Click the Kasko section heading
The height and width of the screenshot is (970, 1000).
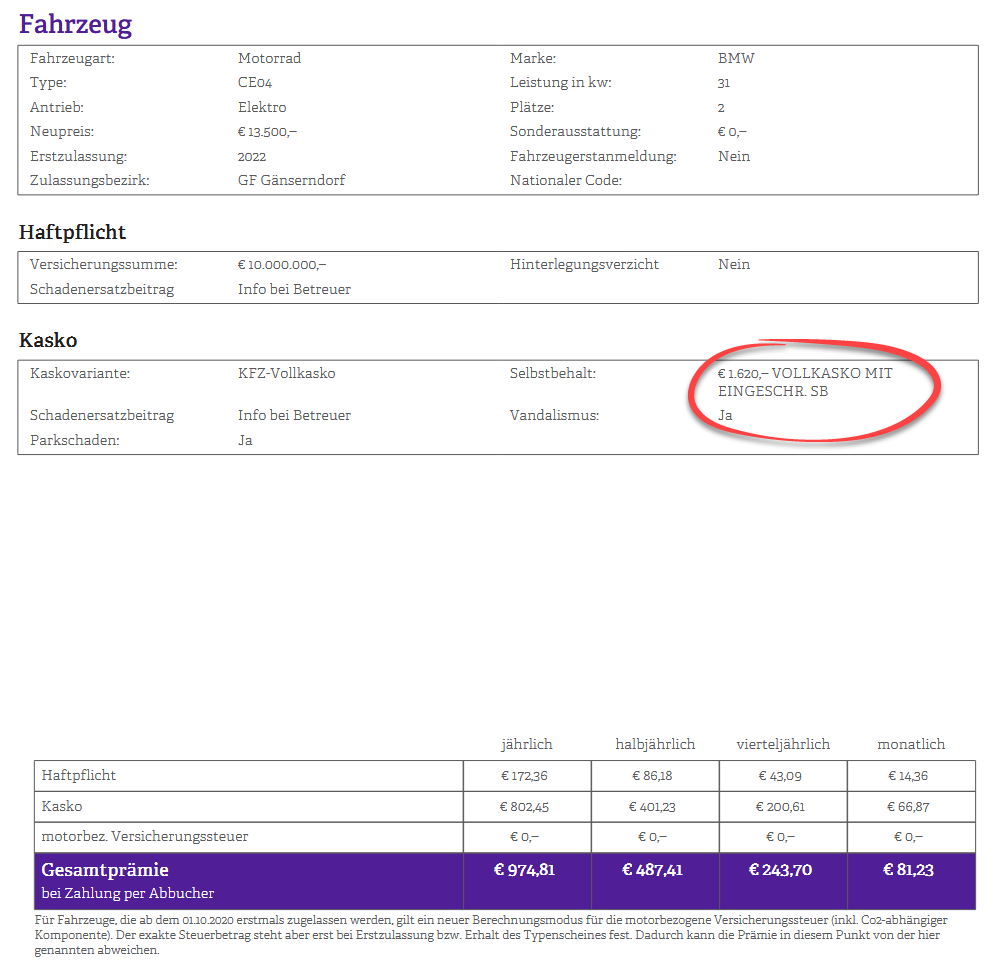click(x=48, y=340)
